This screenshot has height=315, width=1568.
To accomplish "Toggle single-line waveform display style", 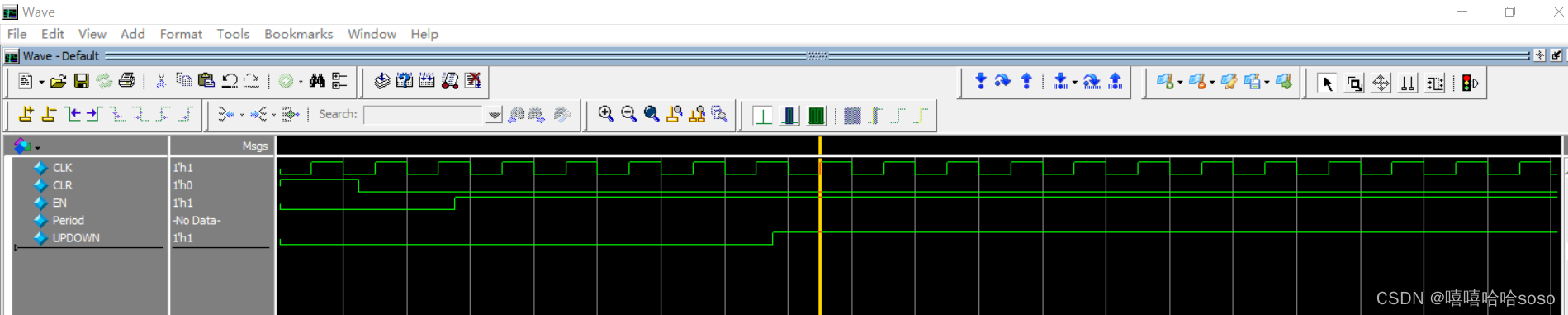I will click(x=763, y=116).
